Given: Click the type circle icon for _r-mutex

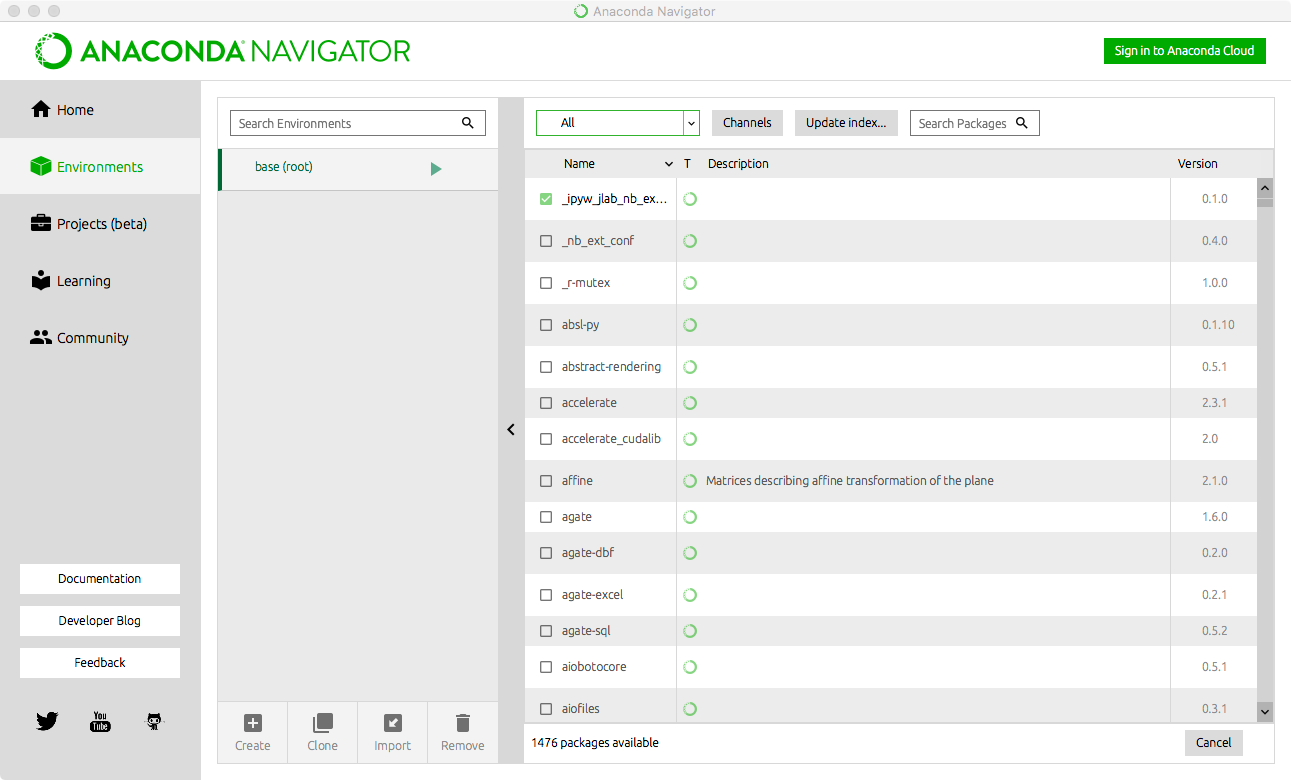Looking at the screenshot, I should [x=690, y=283].
